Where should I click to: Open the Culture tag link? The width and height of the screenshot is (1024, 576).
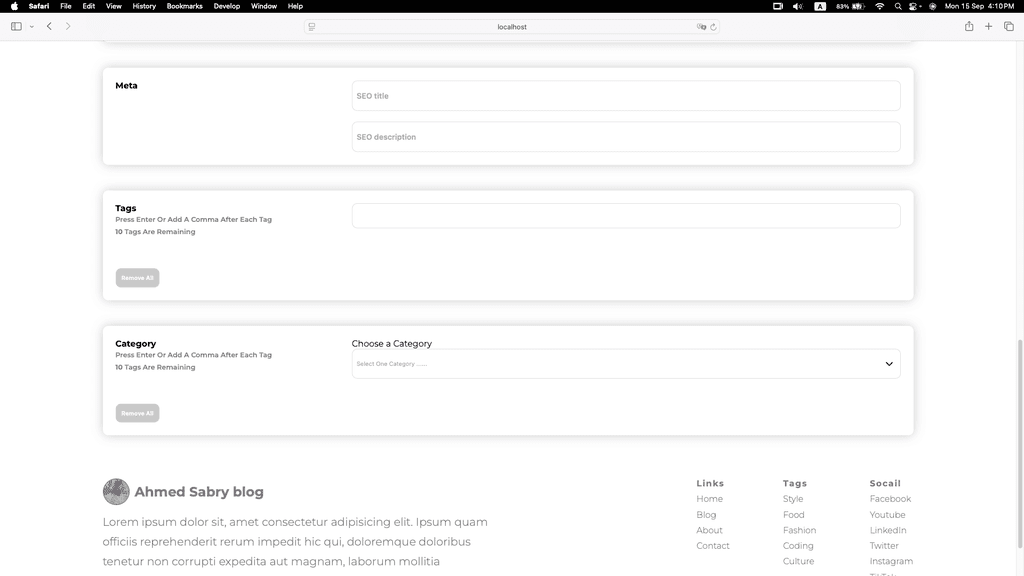coord(799,561)
